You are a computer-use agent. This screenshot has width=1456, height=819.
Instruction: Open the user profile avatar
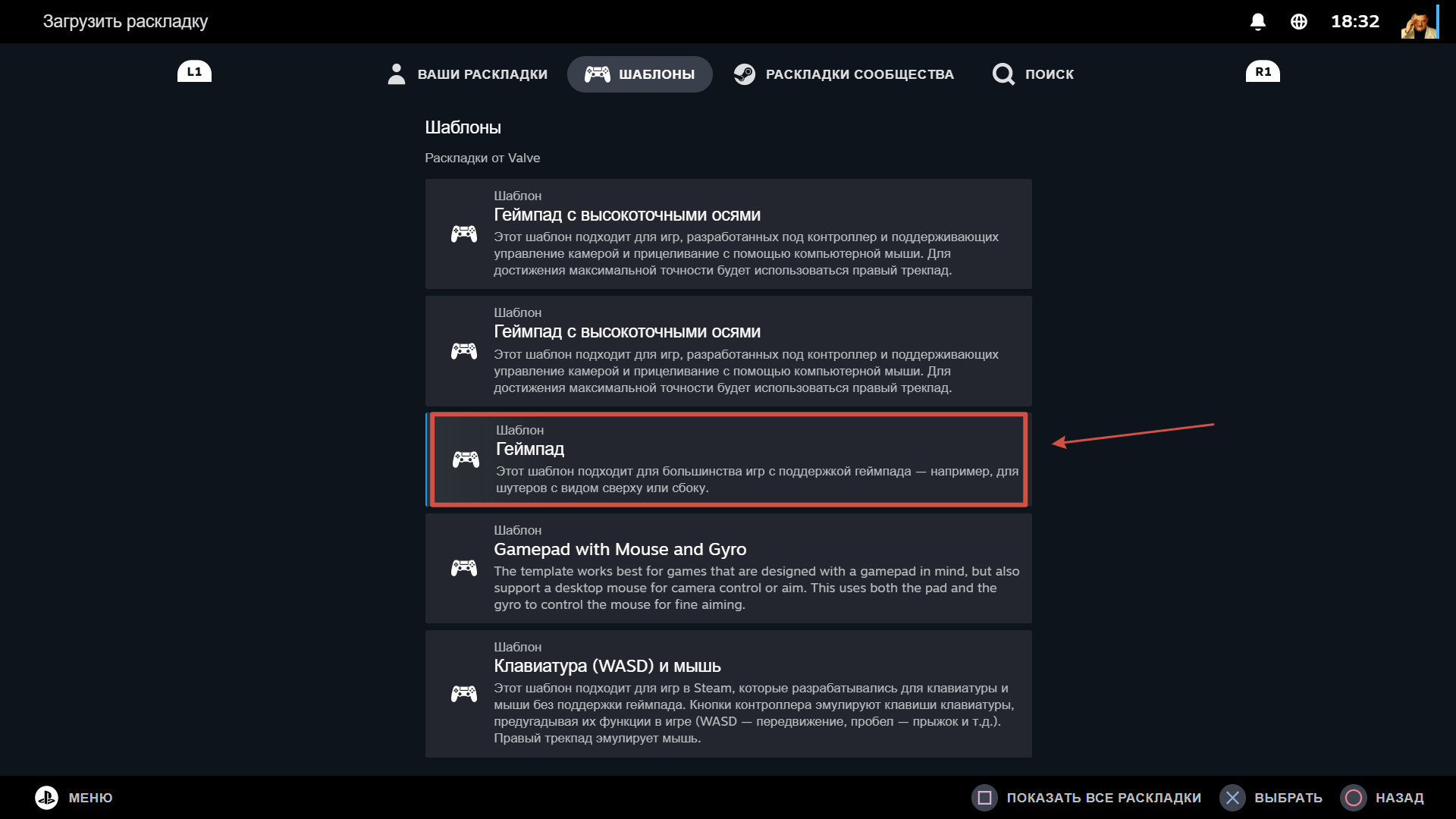tap(1419, 21)
